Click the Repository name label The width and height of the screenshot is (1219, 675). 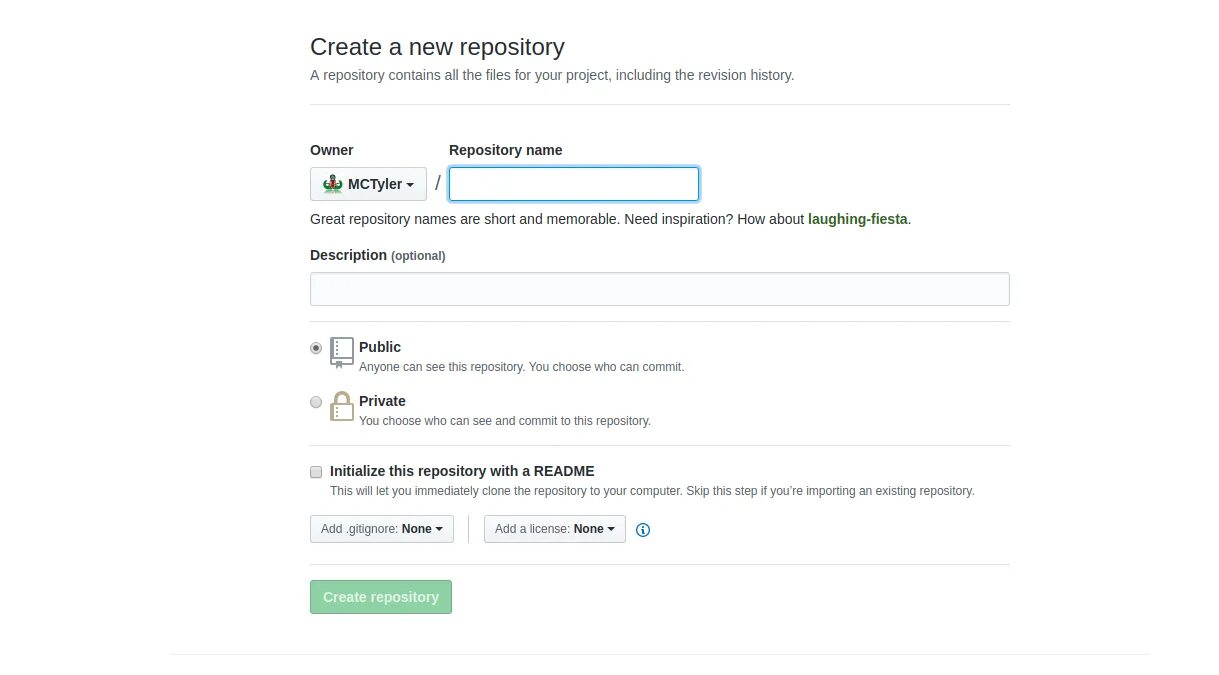click(x=506, y=150)
